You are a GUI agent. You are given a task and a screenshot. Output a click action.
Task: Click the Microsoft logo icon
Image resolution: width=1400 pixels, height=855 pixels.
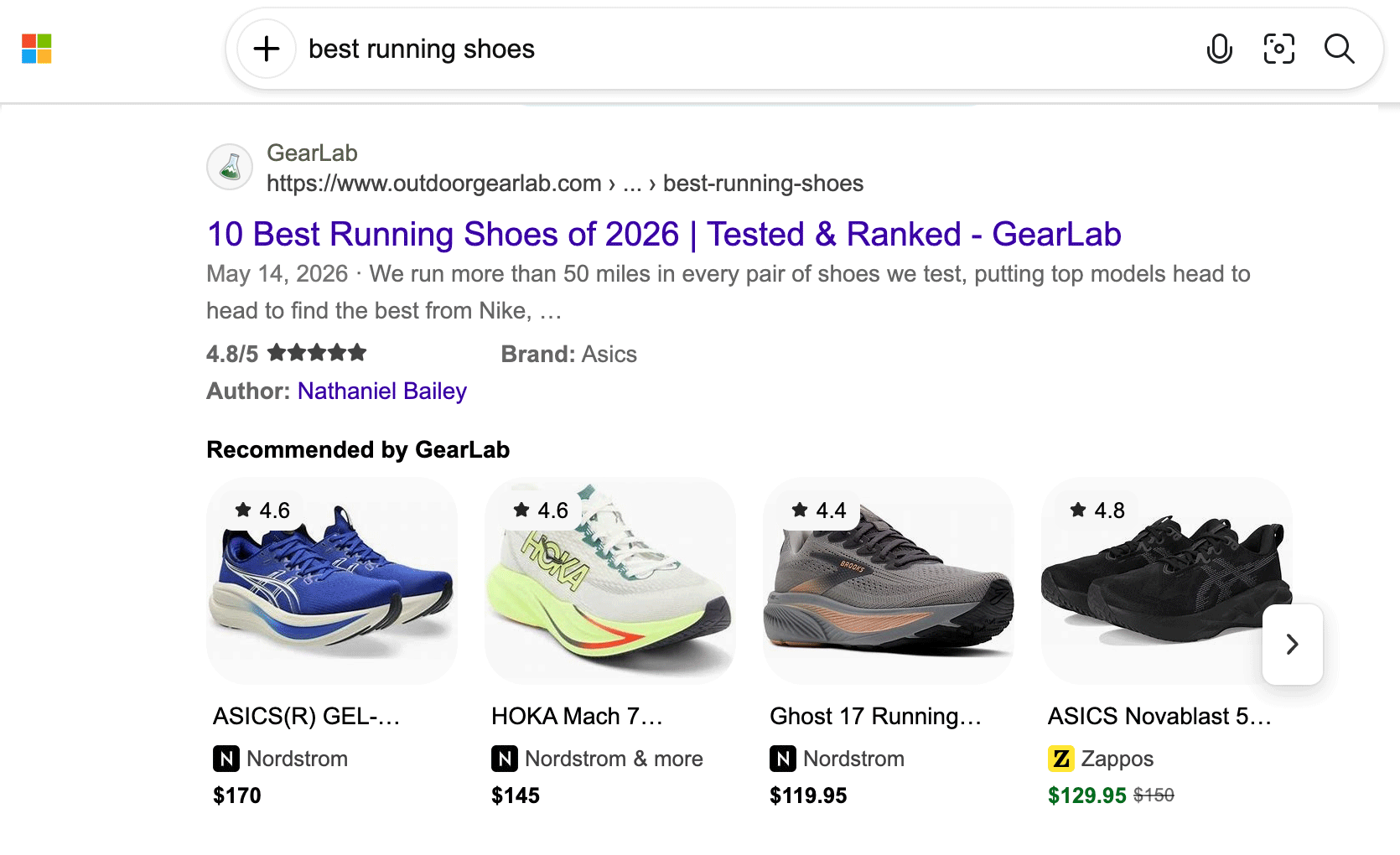(x=37, y=49)
